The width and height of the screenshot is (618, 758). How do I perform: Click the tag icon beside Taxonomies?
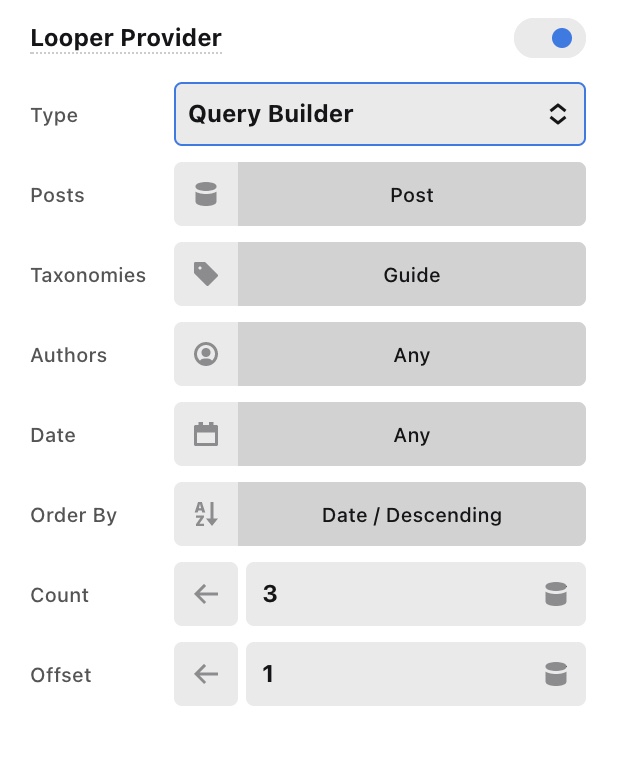pyautogui.click(x=206, y=274)
